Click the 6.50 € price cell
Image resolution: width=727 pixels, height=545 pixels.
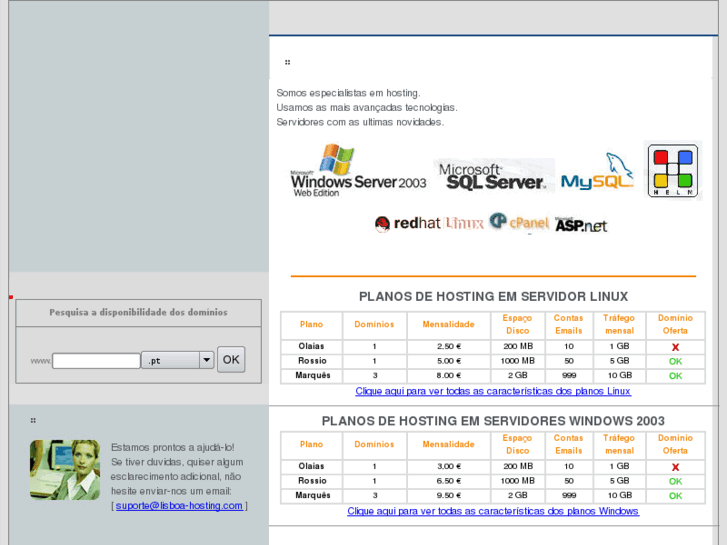pos(448,481)
